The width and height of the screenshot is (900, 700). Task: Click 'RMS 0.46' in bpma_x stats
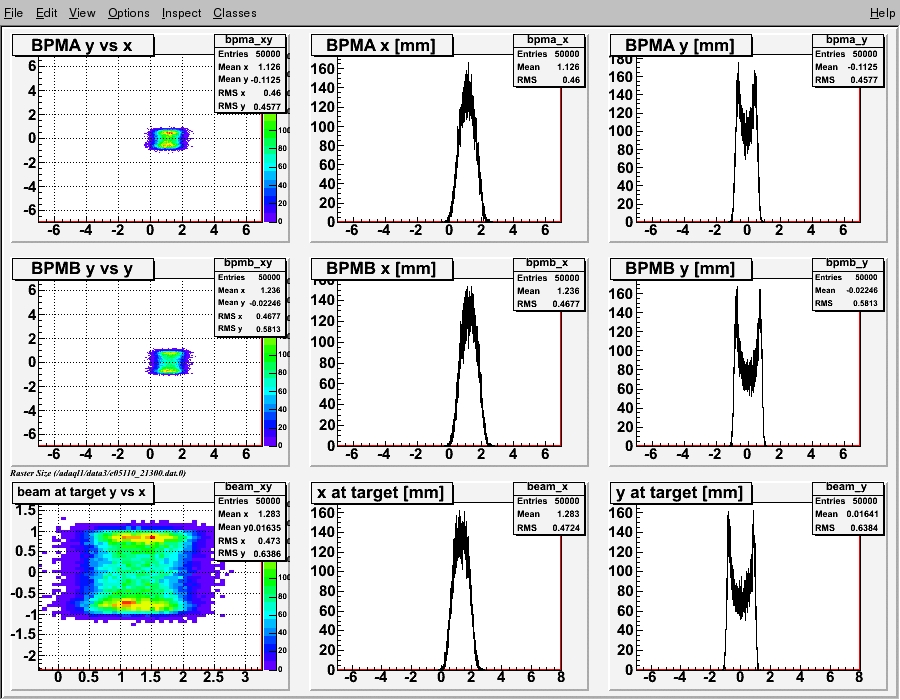[549, 80]
